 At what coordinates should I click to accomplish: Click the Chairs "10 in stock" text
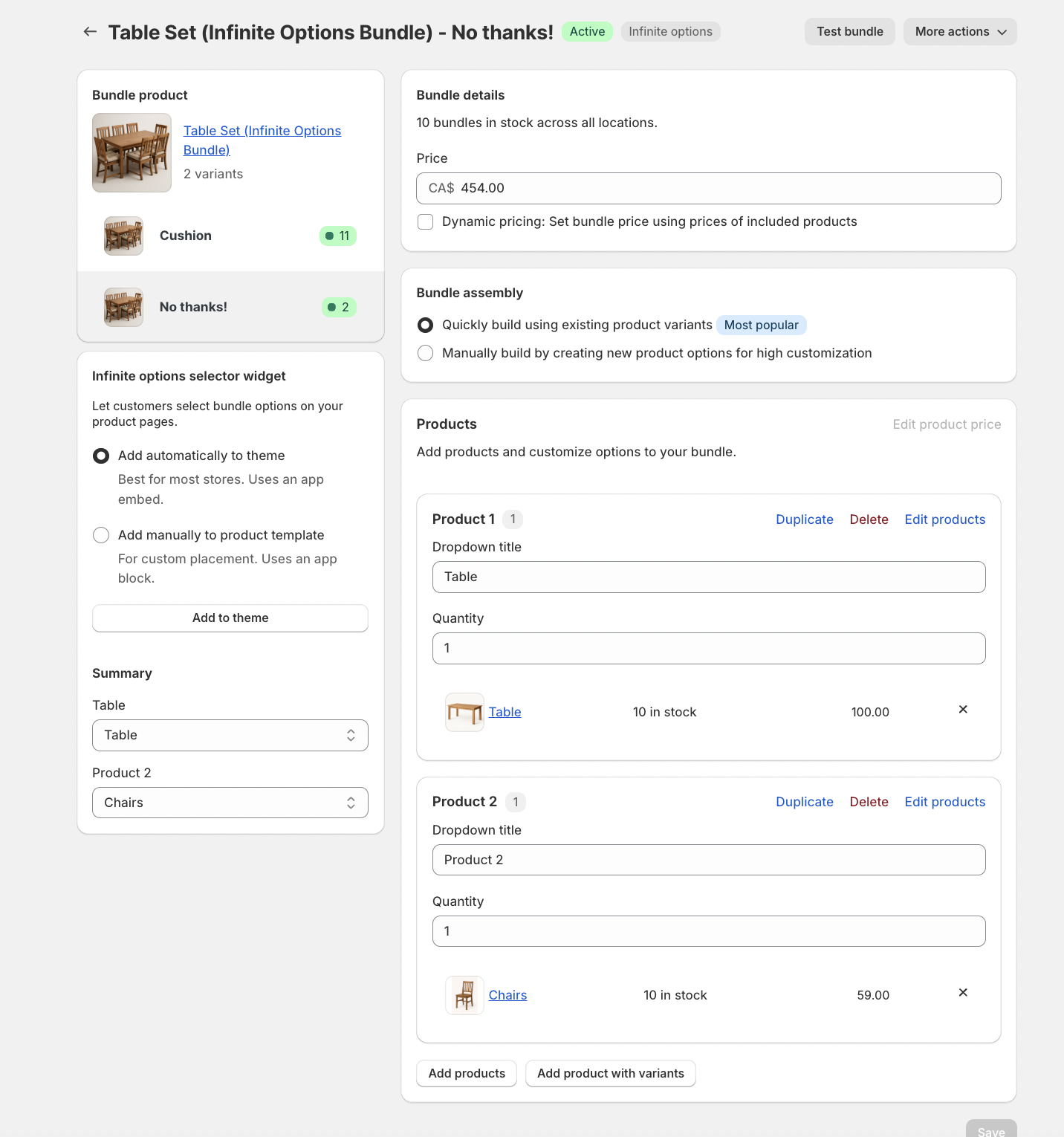[x=675, y=995]
